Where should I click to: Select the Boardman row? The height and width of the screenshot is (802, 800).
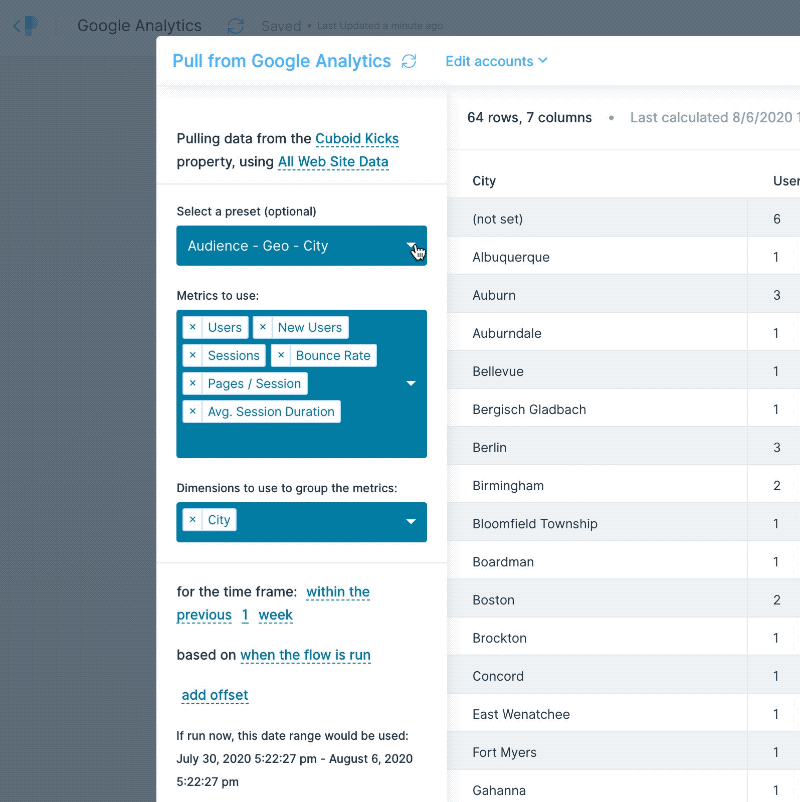[623, 562]
